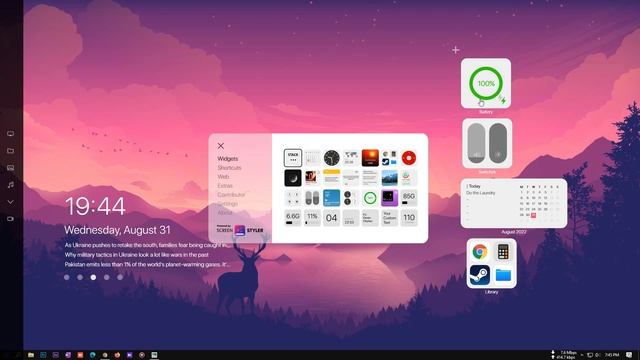The image size is (640, 360).
Task: Click the 19:44 clock display
Action: (95, 206)
